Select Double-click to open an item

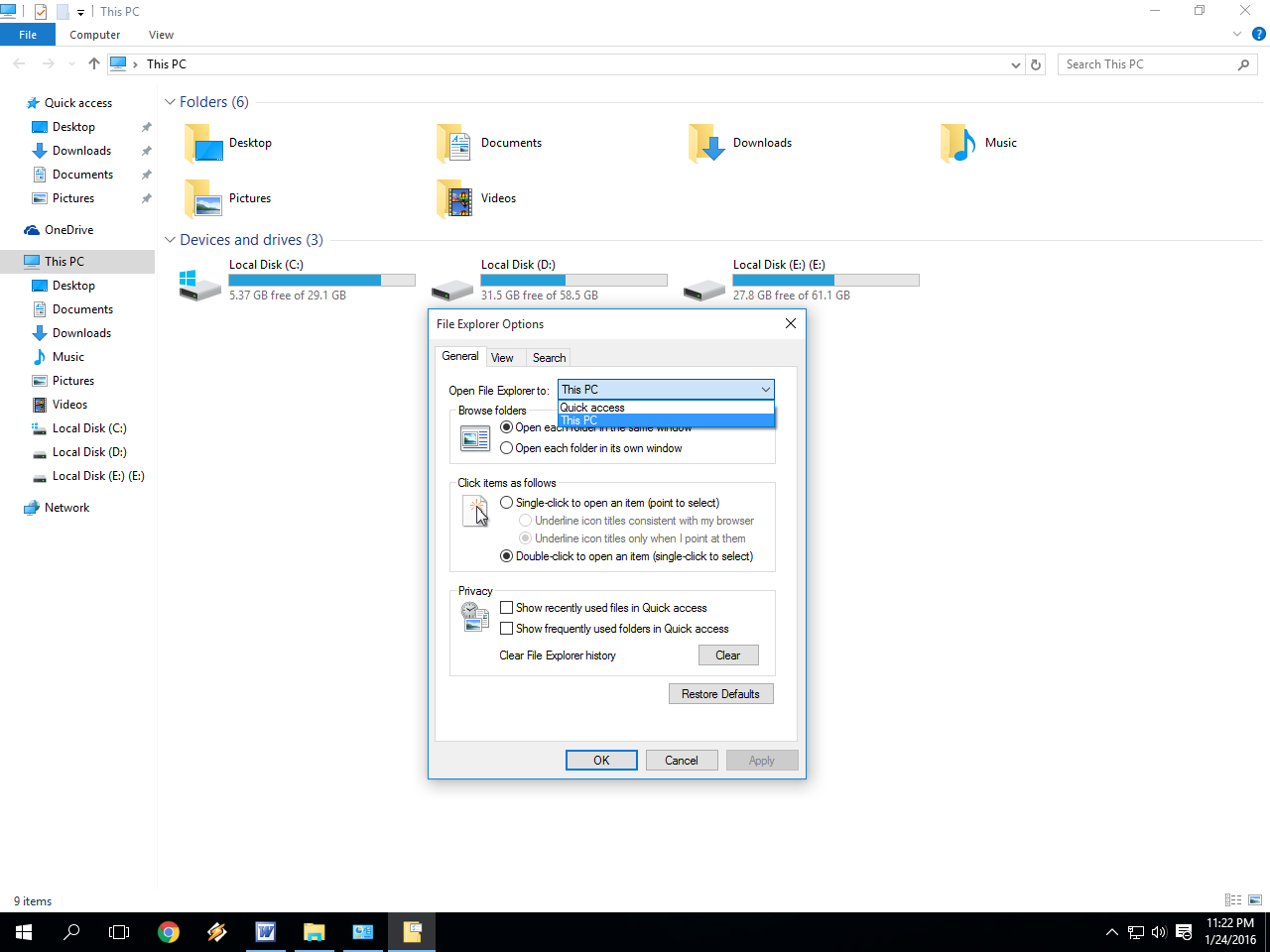point(506,556)
